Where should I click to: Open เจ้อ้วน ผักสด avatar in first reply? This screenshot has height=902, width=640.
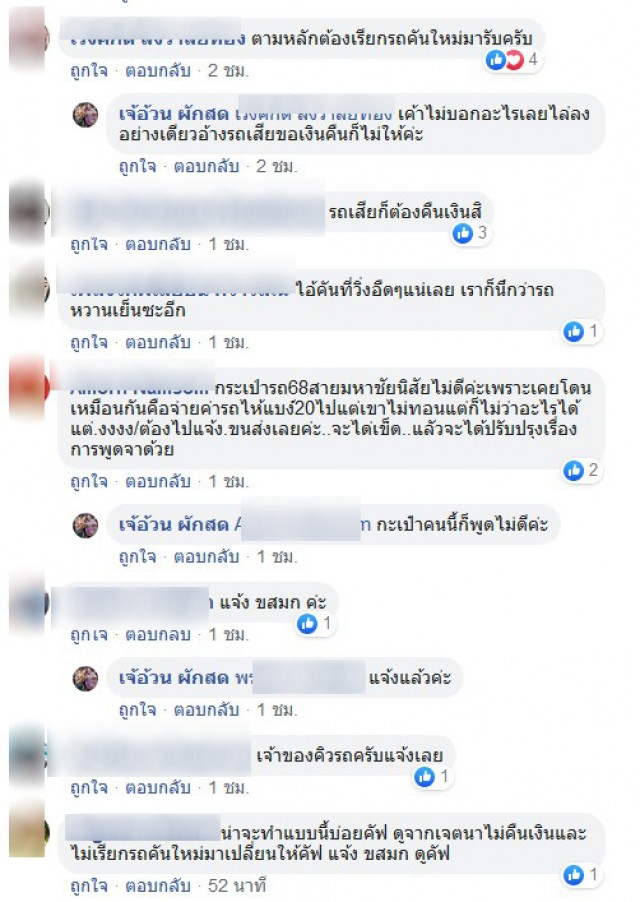point(85,114)
